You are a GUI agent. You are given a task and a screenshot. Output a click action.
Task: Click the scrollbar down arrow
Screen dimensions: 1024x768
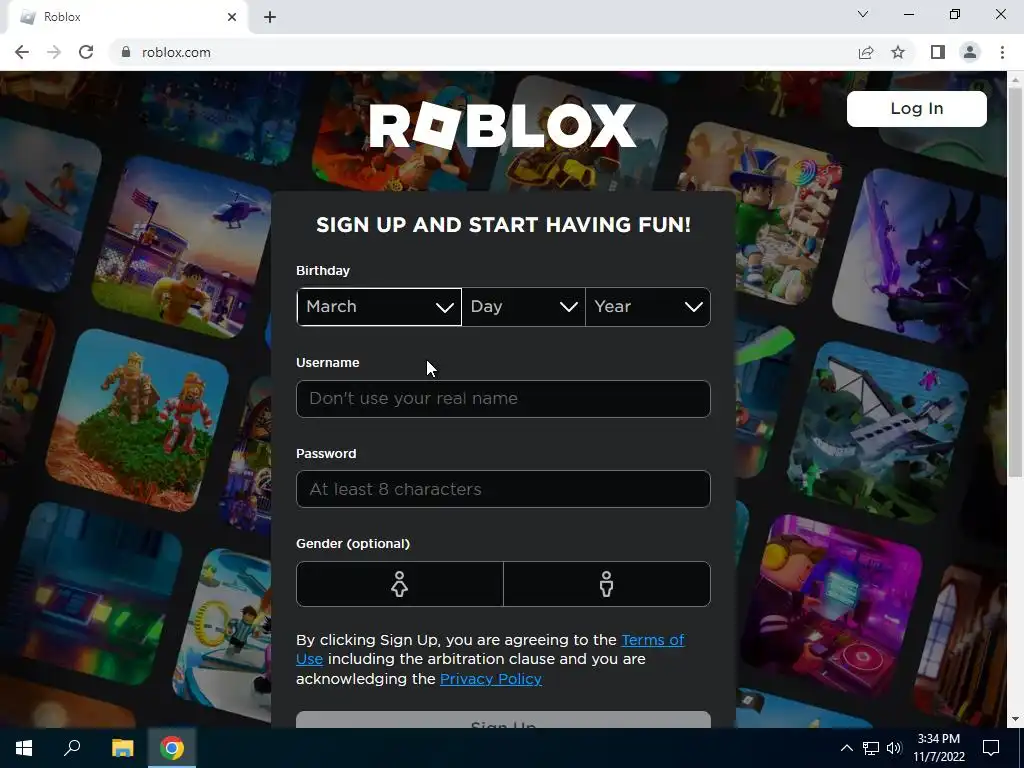pyautogui.click(x=1016, y=719)
